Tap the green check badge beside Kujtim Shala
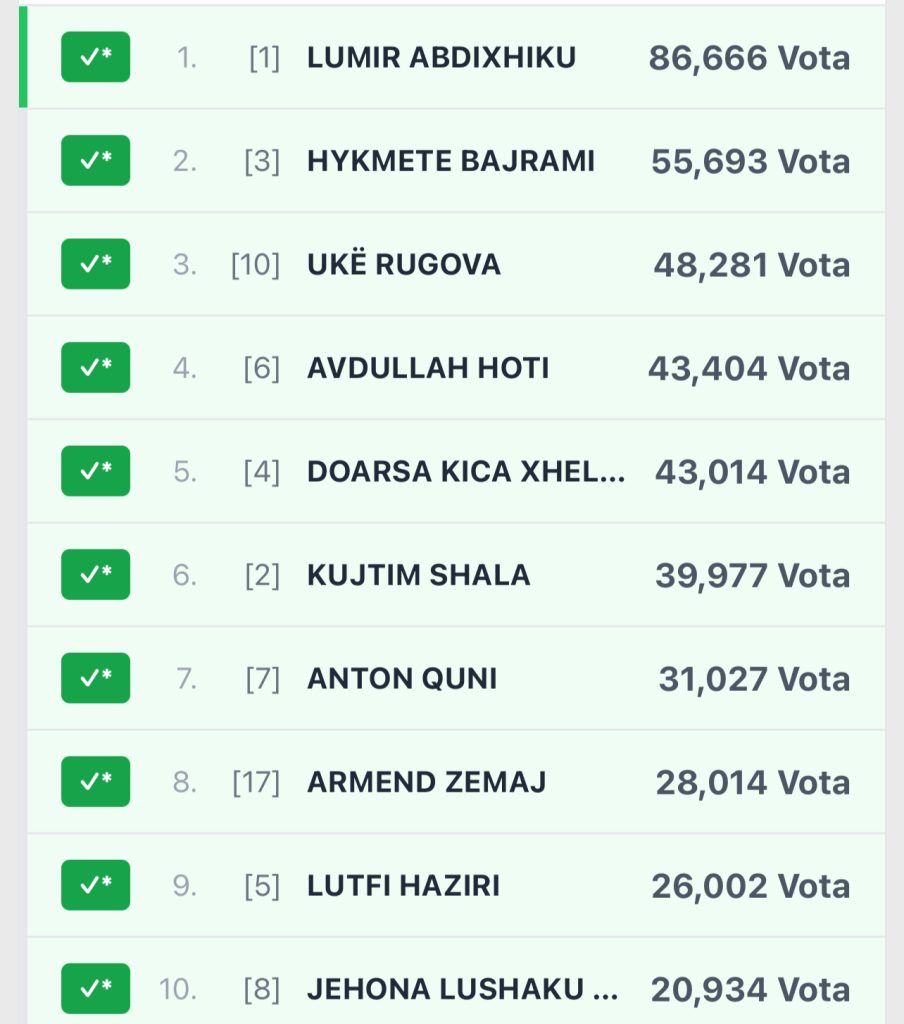 (x=95, y=574)
